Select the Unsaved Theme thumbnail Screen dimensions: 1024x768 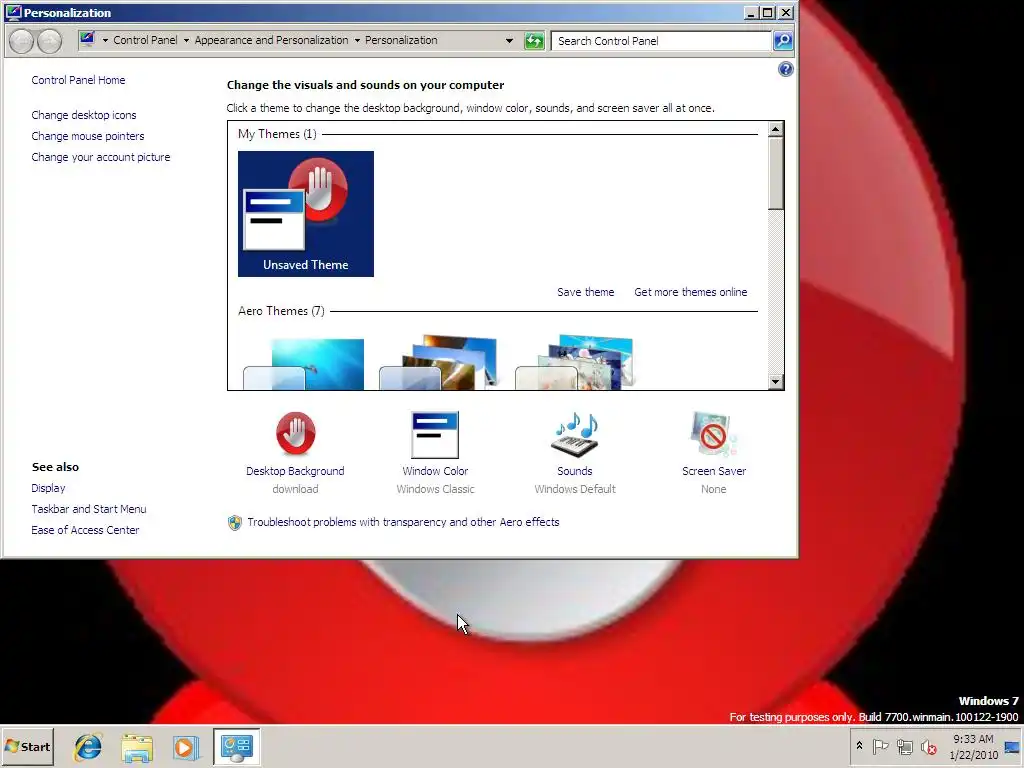coord(306,214)
